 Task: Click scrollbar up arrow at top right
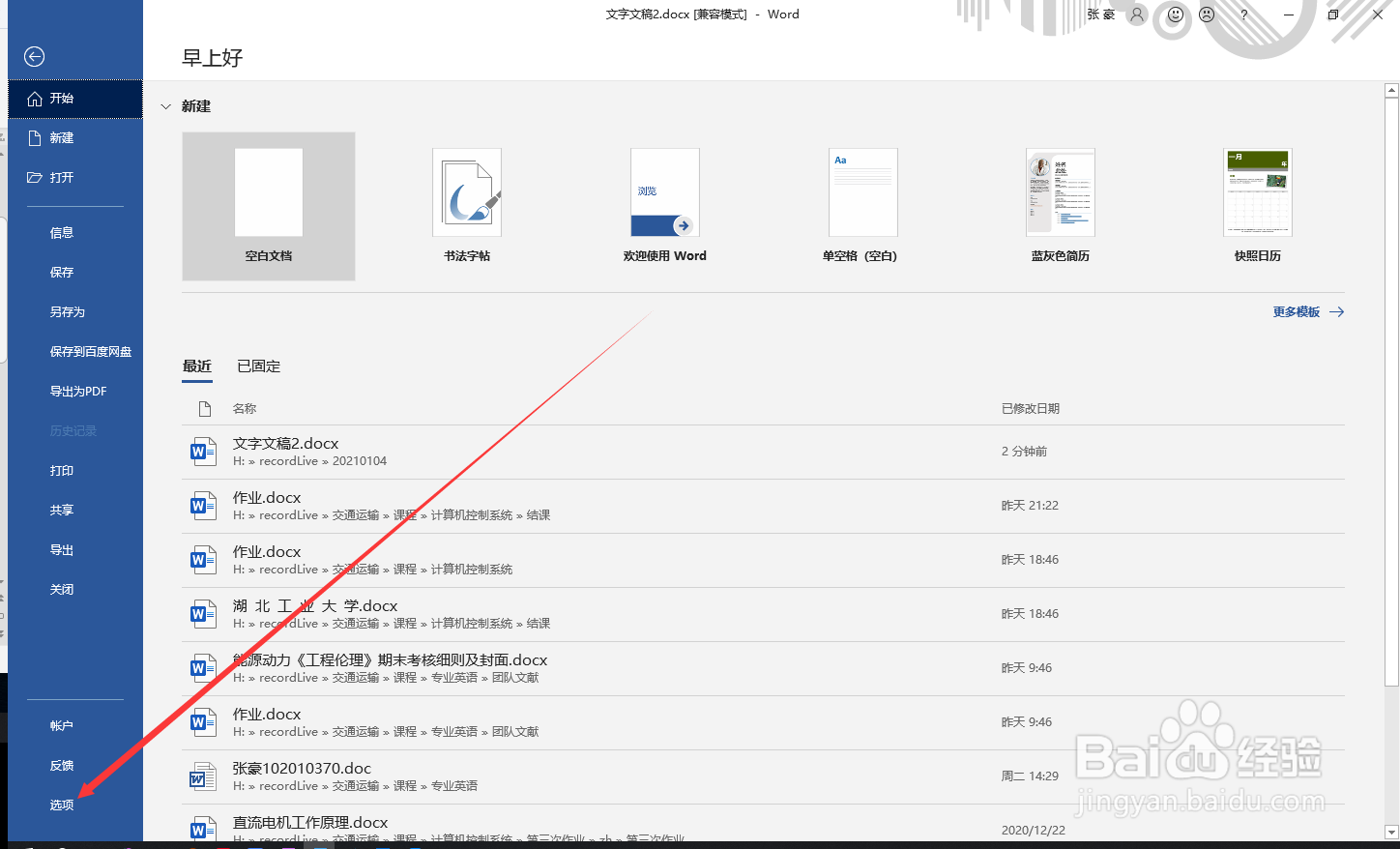click(1392, 91)
